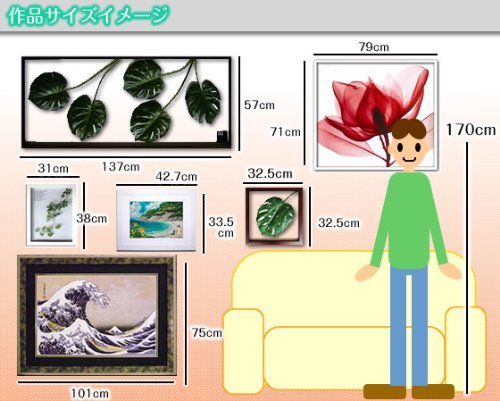Click the 42.7cm width label
Screen dimensions: 500x401
[176, 176]
